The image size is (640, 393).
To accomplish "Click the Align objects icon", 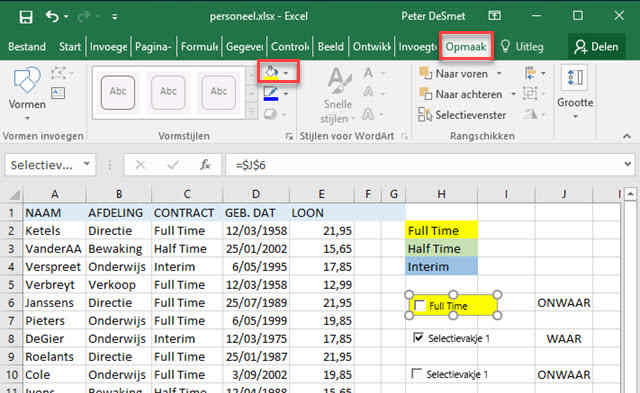I will click(531, 73).
